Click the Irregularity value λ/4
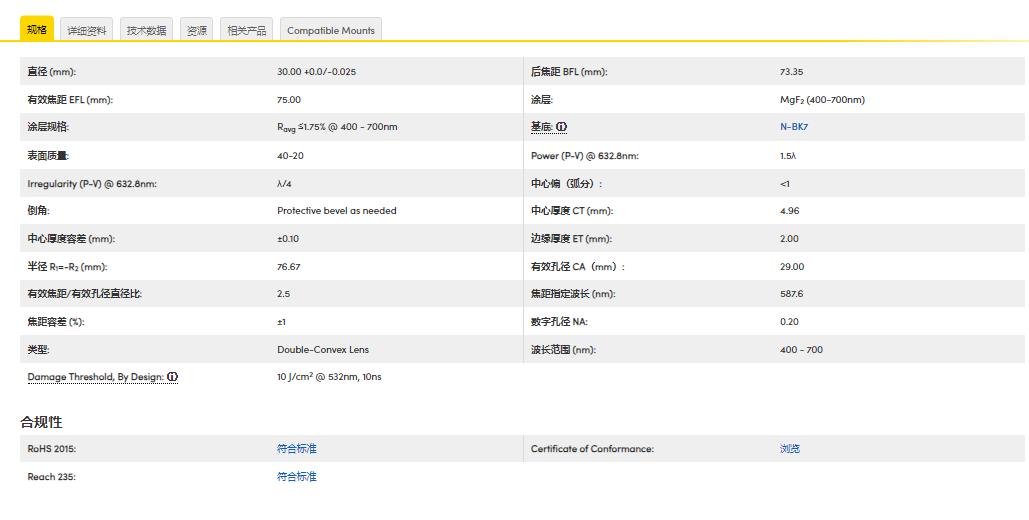Viewport: 1029px width, 520px height. pos(284,183)
